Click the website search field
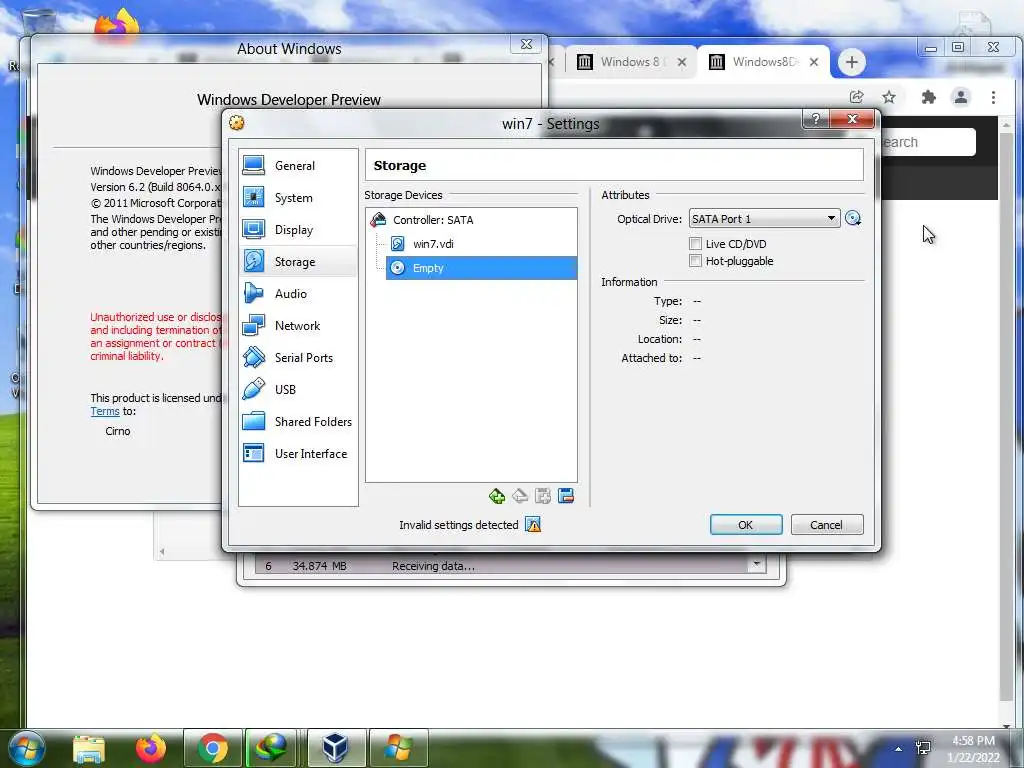The width and height of the screenshot is (1024, 768). (927, 142)
